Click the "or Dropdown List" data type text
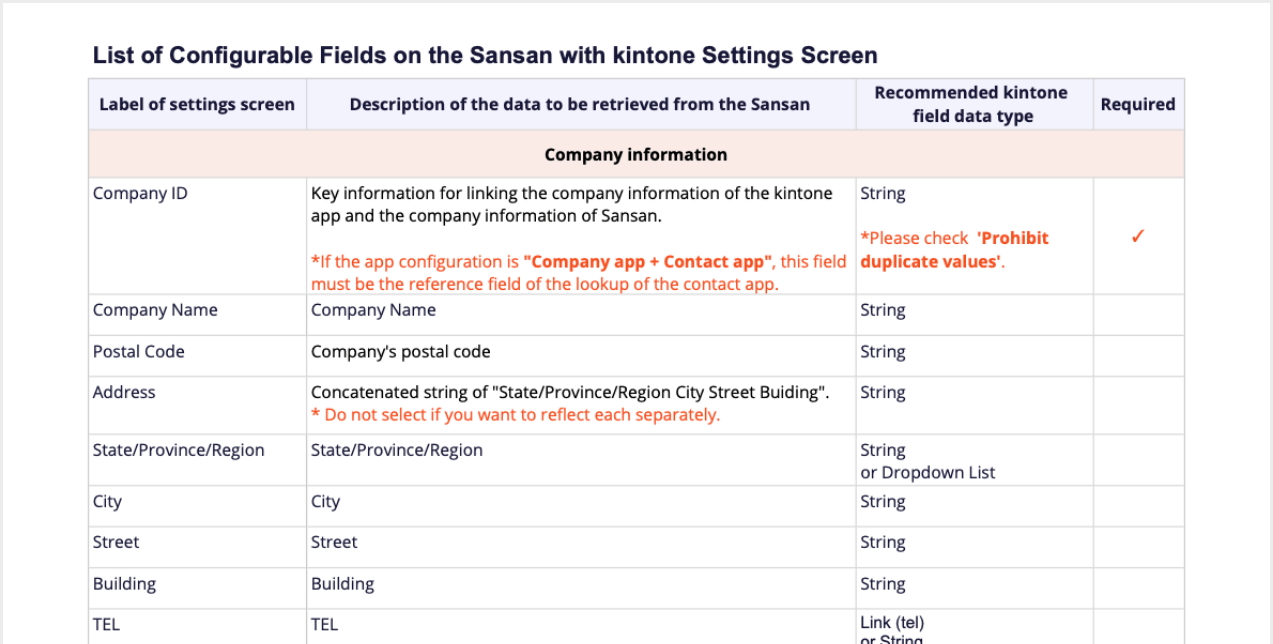1273x644 pixels. (x=928, y=473)
